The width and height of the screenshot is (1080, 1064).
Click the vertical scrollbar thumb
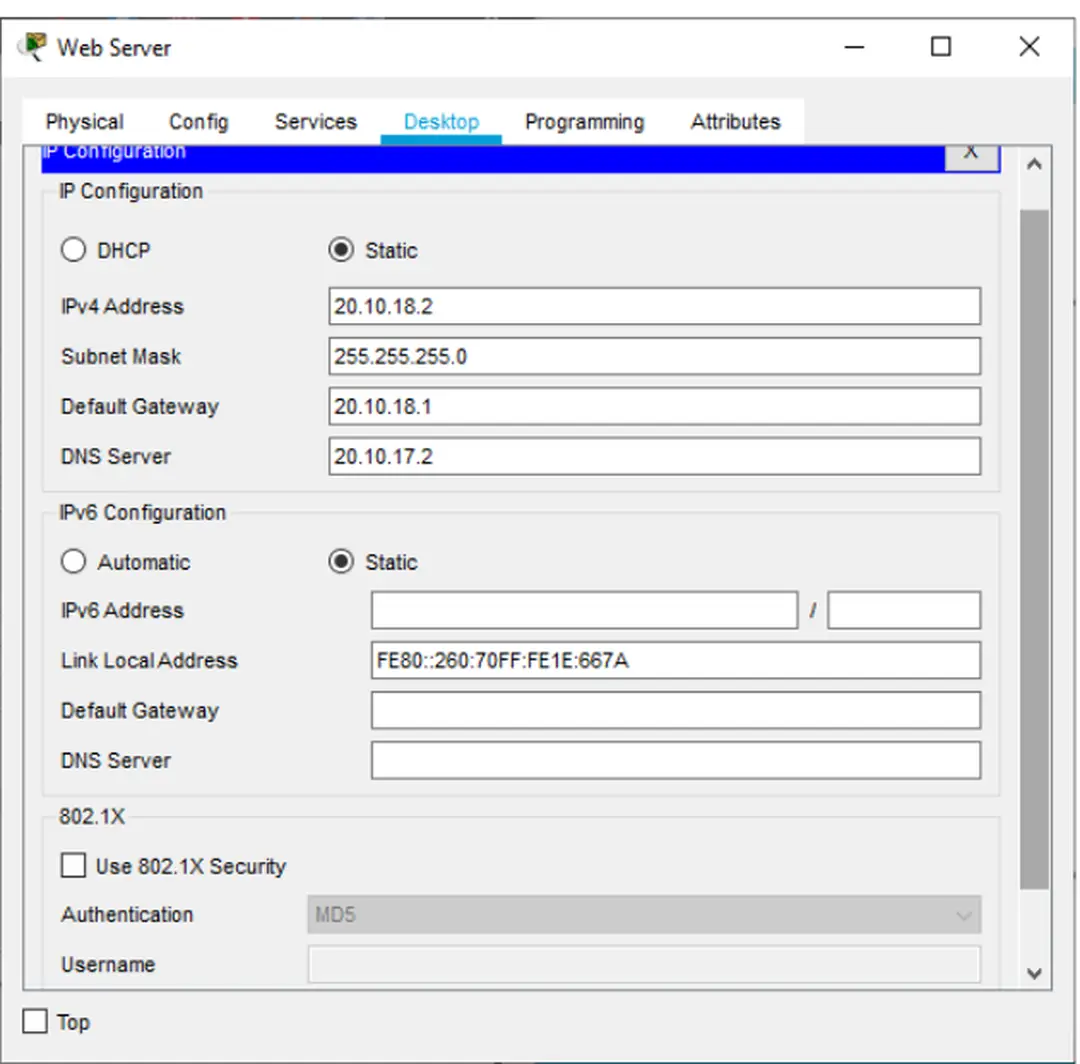point(1035,548)
